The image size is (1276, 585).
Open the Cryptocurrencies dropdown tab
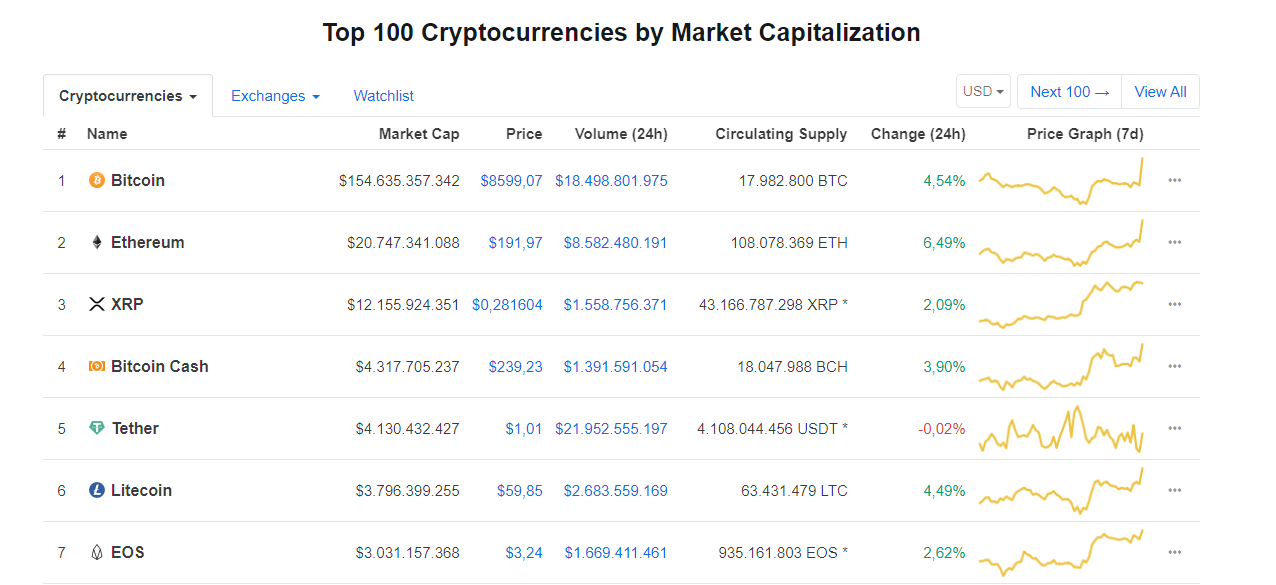(128, 97)
